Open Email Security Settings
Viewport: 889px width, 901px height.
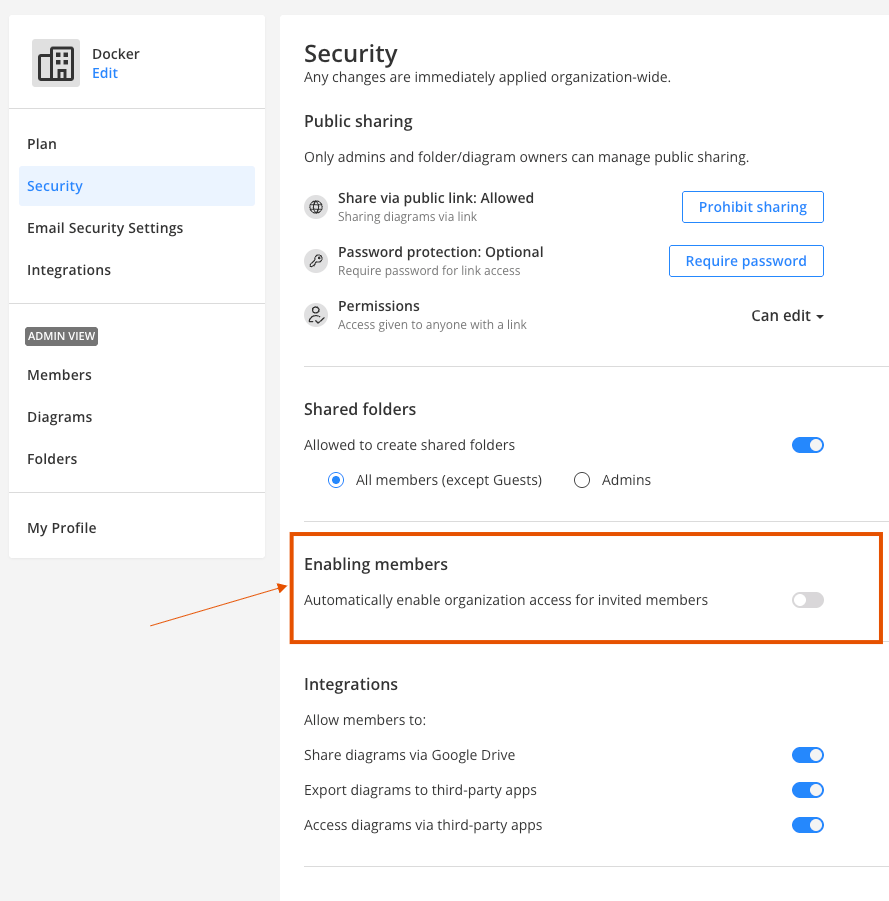105,227
